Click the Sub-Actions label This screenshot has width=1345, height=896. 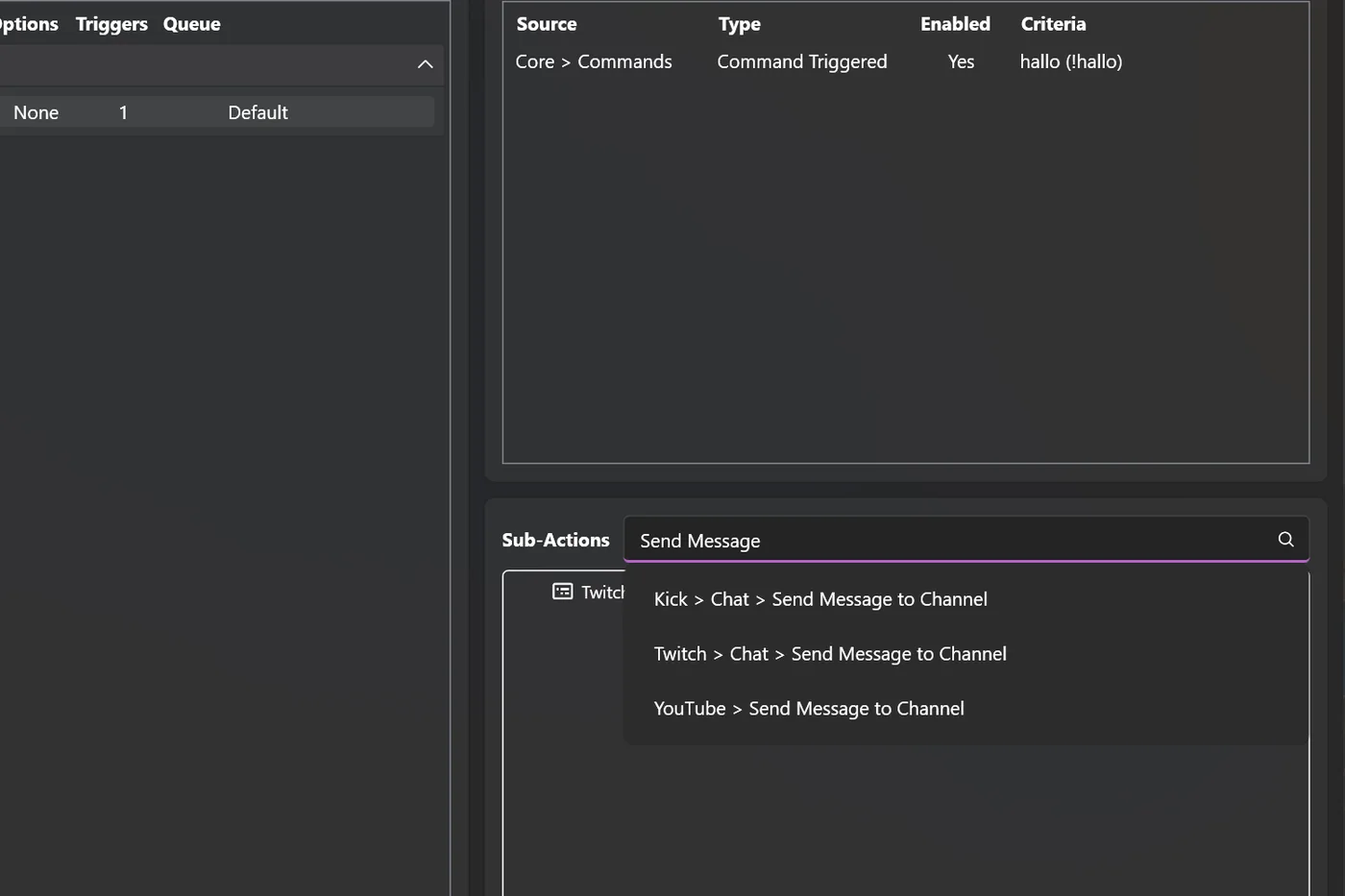click(555, 540)
